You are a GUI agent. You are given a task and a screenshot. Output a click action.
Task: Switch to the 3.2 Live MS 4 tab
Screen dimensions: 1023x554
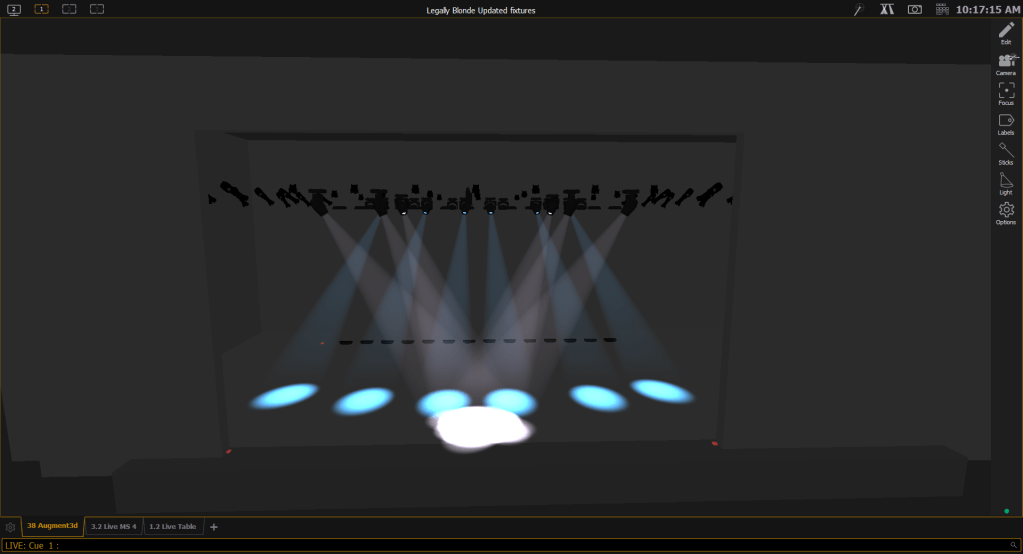[x=113, y=526]
